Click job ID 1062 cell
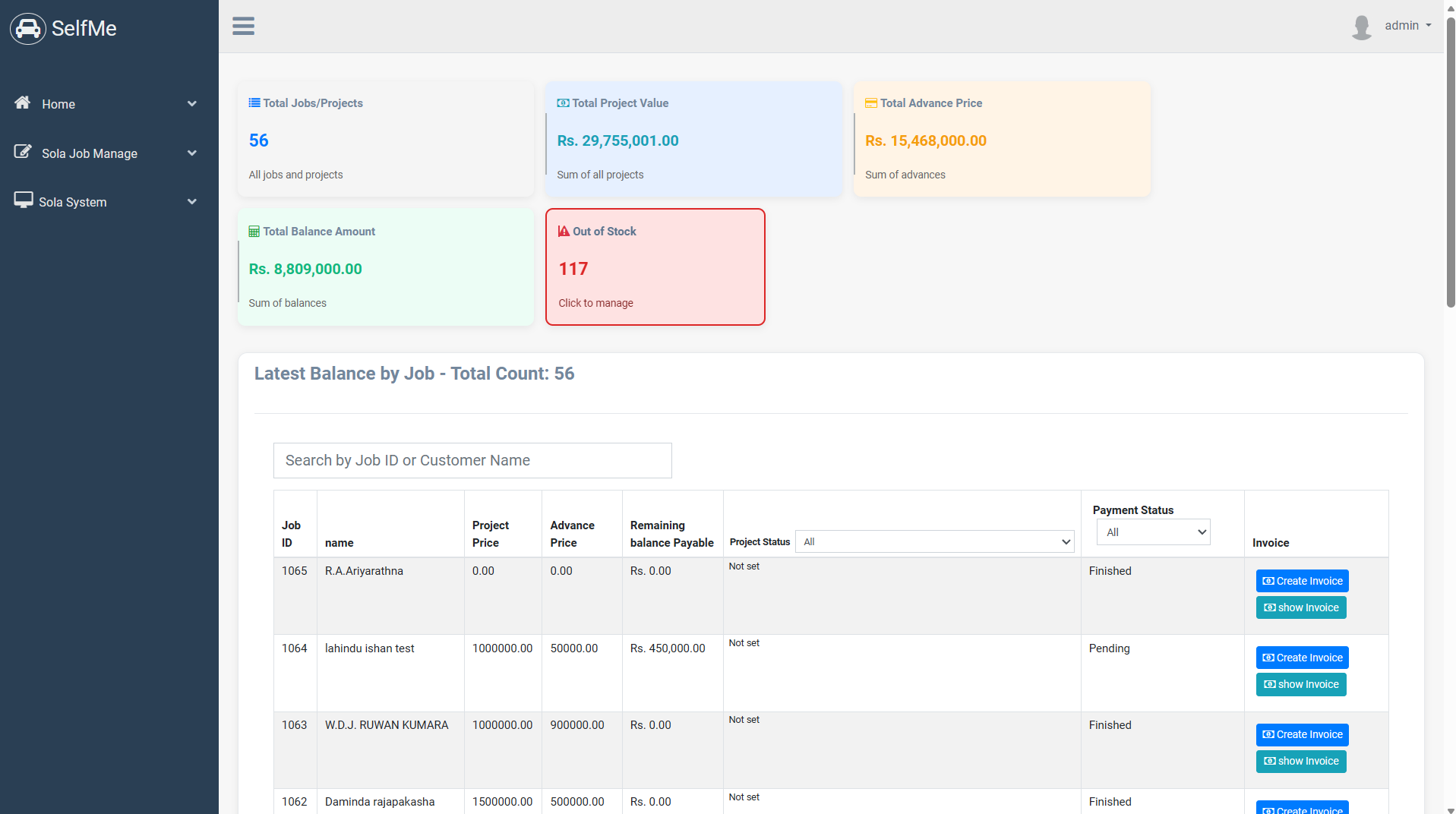 (x=294, y=802)
